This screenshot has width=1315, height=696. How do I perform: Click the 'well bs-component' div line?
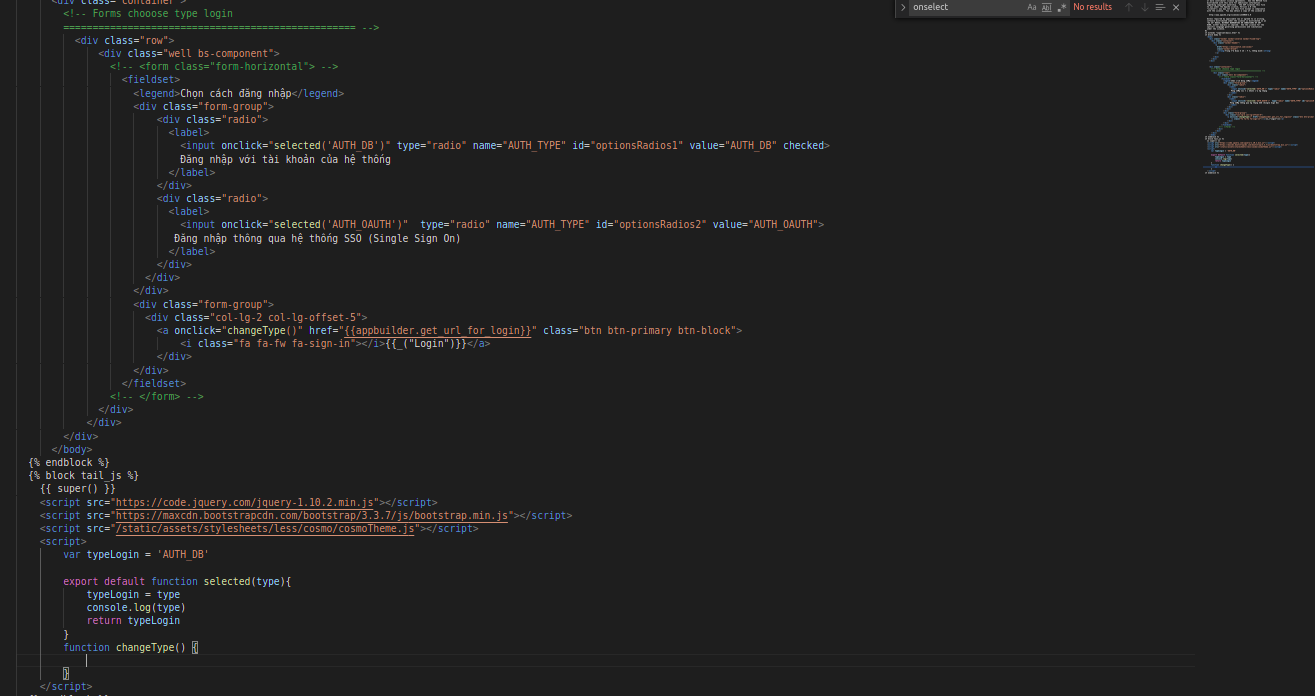coord(189,53)
